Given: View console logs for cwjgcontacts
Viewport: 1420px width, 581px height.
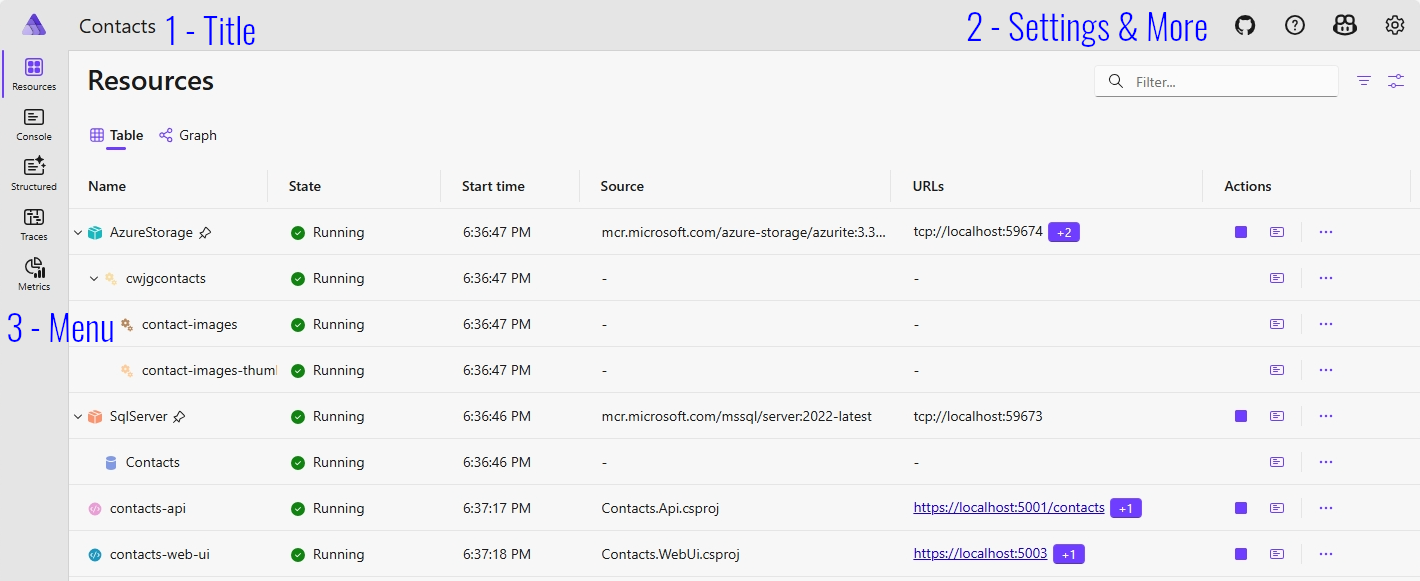Looking at the screenshot, I should pyautogui.click(x=1277, y=278).
